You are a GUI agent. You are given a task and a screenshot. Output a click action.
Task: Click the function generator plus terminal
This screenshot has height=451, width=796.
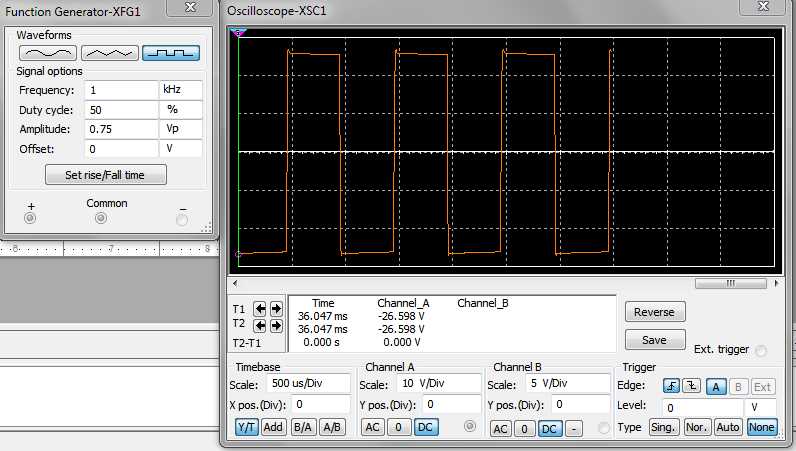(30, 218)
